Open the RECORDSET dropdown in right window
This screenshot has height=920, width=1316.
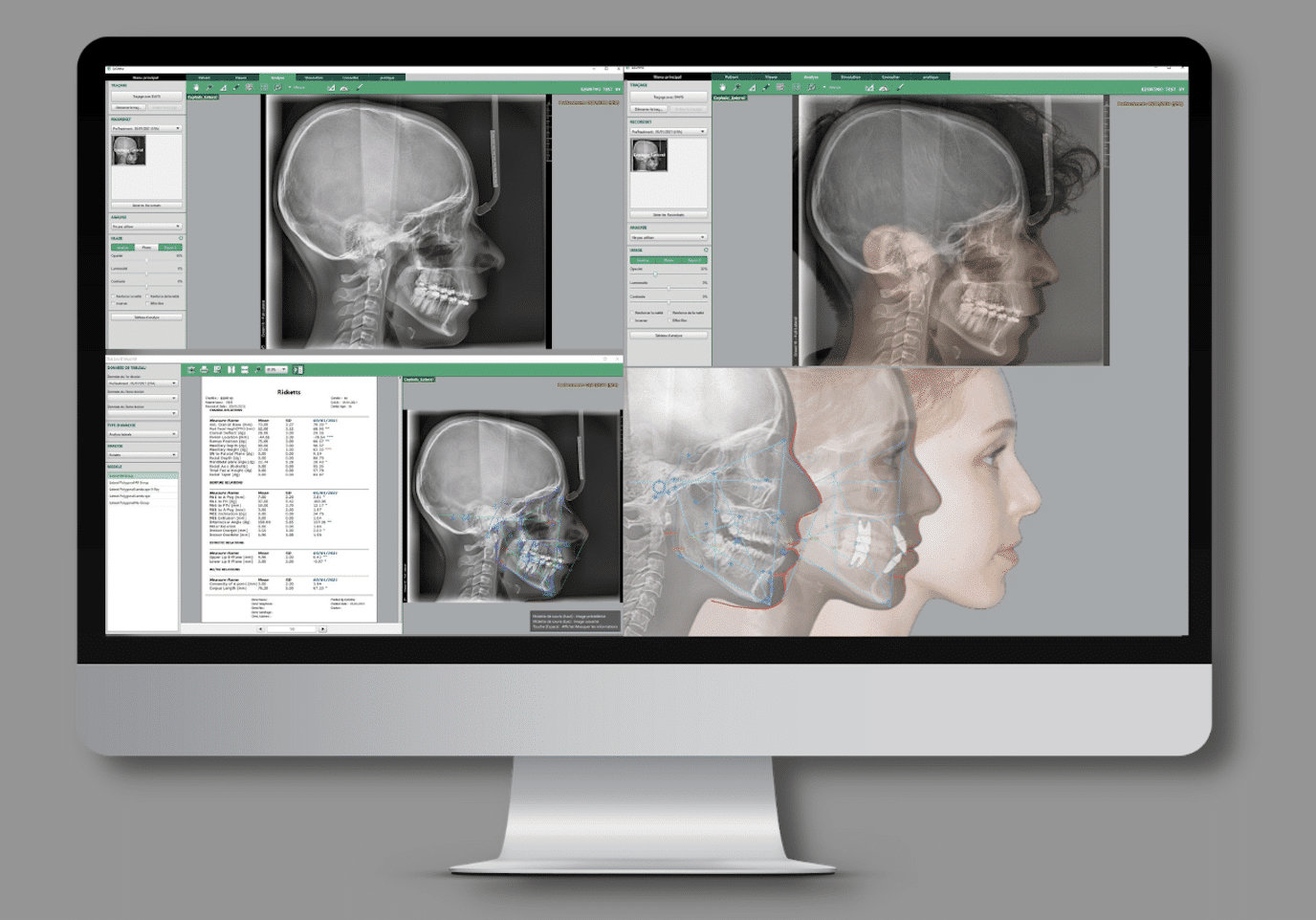point(669,131)
